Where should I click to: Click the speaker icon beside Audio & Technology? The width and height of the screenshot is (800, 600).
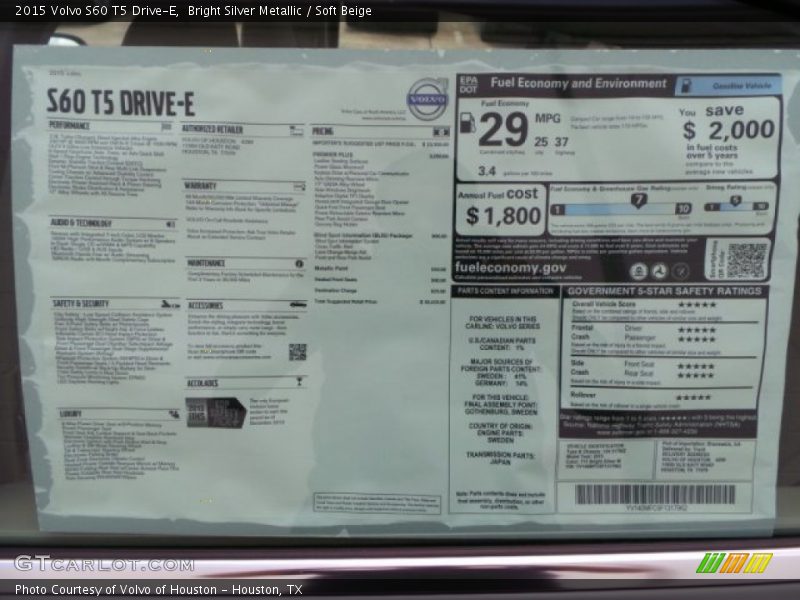[x=170, y=224]
